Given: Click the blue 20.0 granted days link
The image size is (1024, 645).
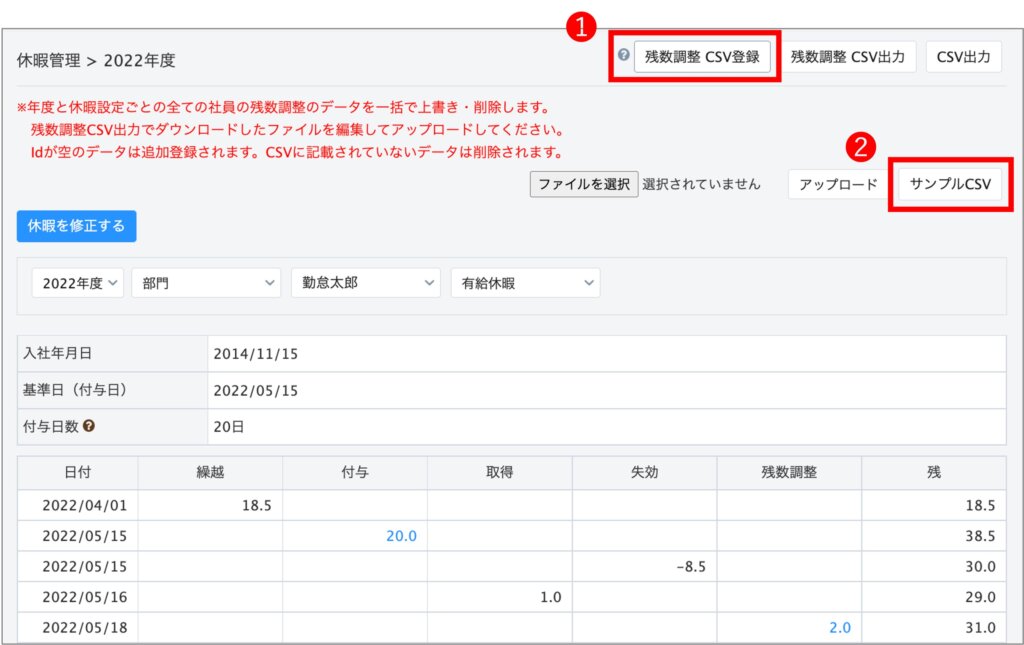Looking at the screenshot, I should point(401,536).
